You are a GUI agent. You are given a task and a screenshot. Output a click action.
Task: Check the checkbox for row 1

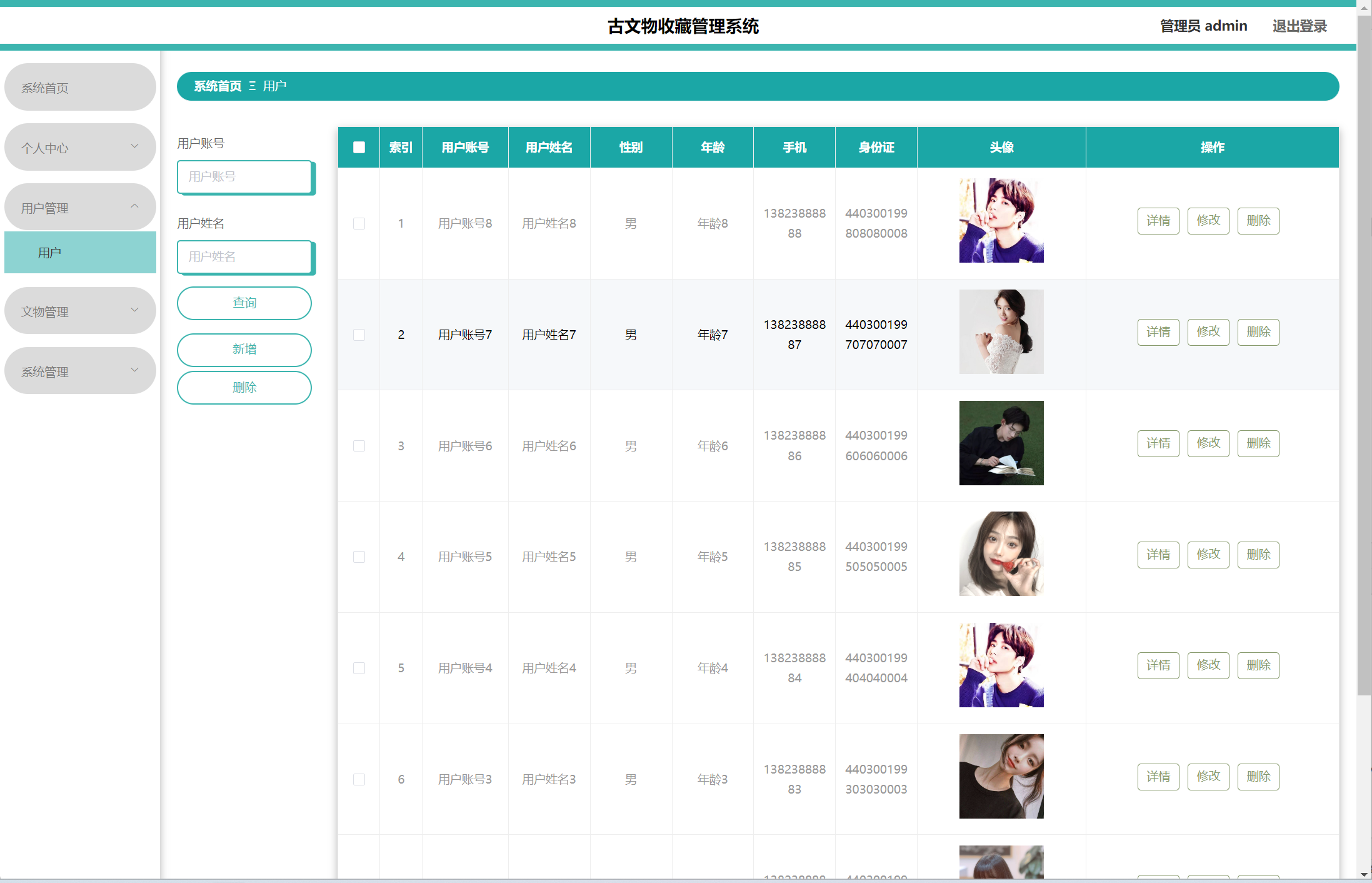coord(359,223)
